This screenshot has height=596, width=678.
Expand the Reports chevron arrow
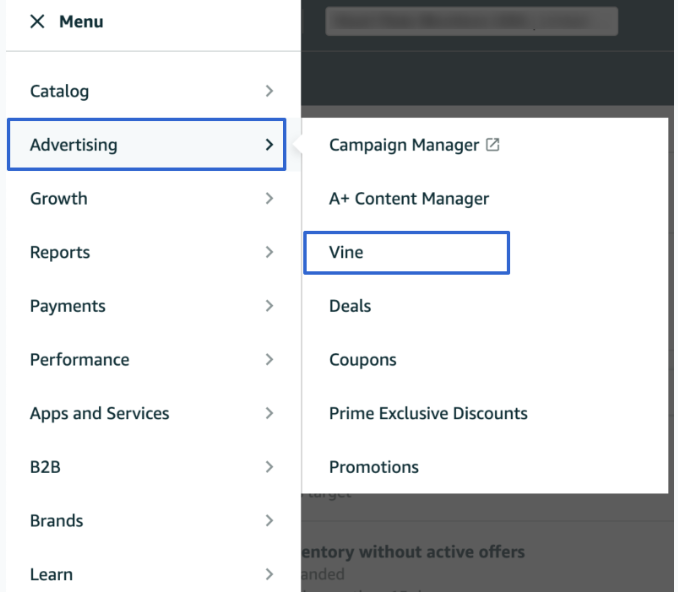point(269,252)
